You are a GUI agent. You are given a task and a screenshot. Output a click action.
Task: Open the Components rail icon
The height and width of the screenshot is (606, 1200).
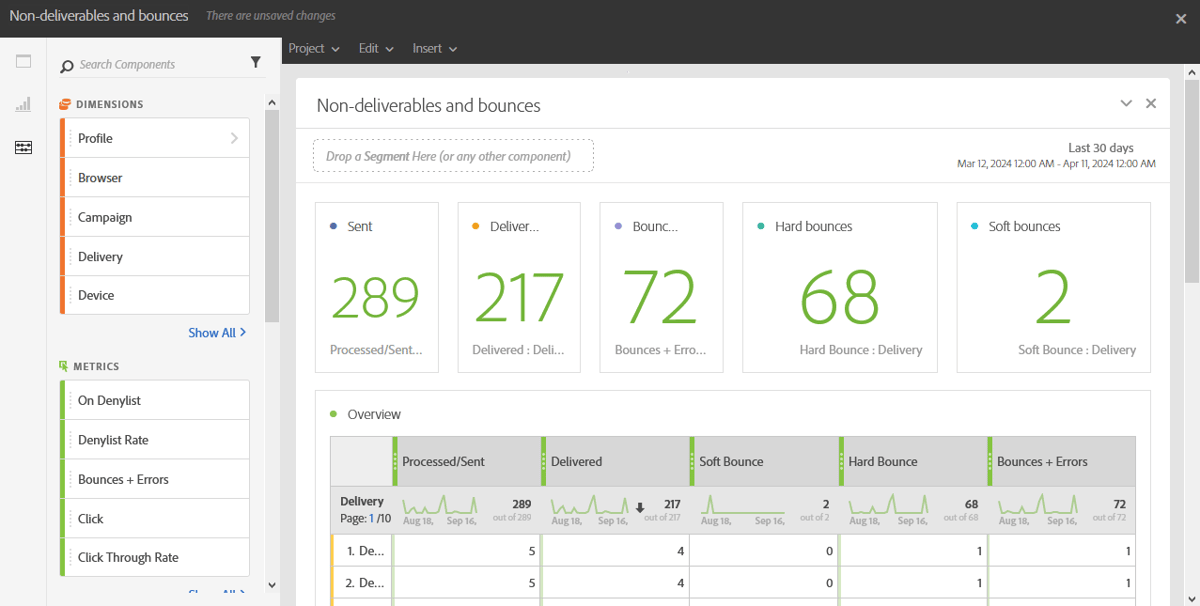coord(23,147)
